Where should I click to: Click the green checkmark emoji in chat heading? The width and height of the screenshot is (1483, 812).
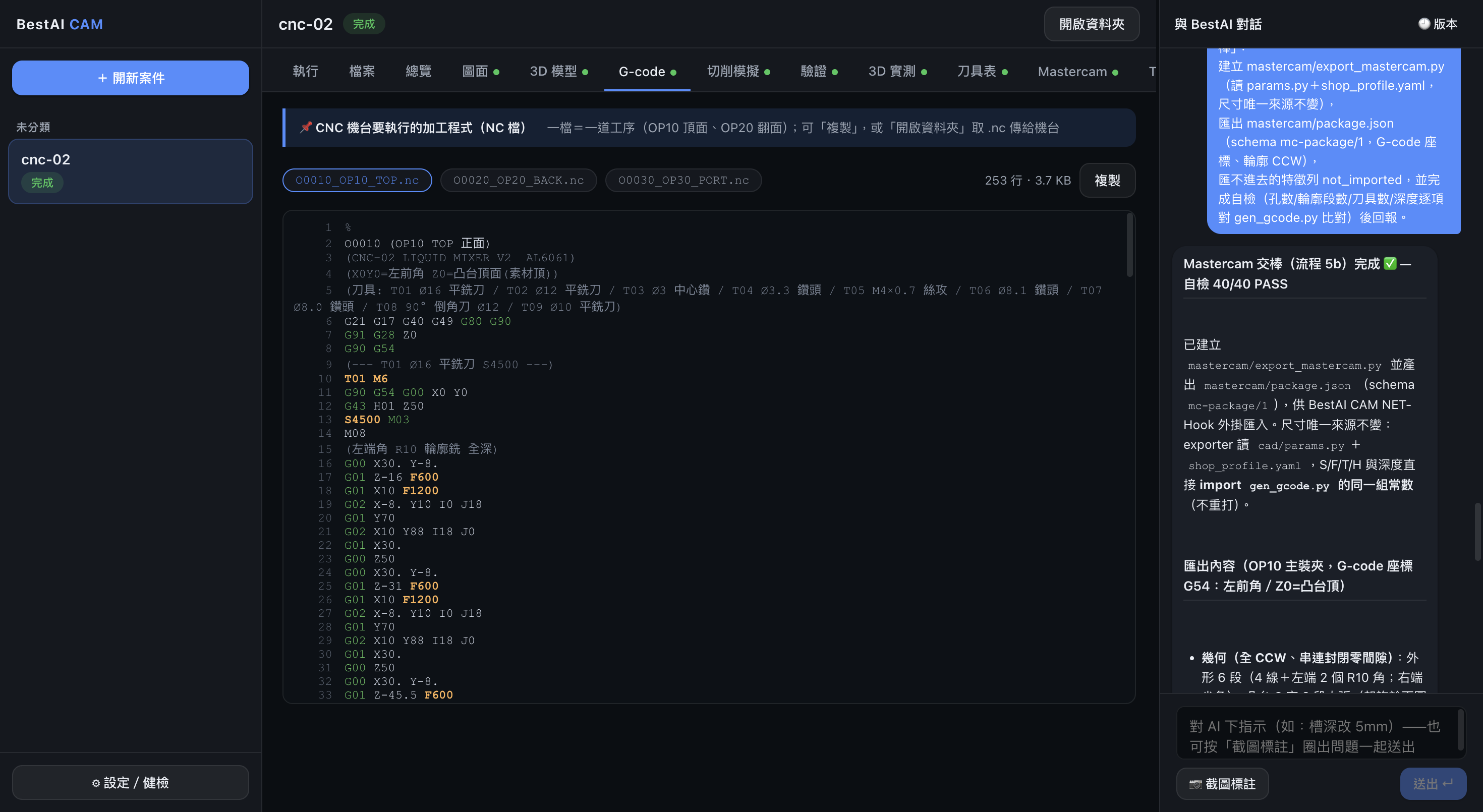pos(1390,263)
